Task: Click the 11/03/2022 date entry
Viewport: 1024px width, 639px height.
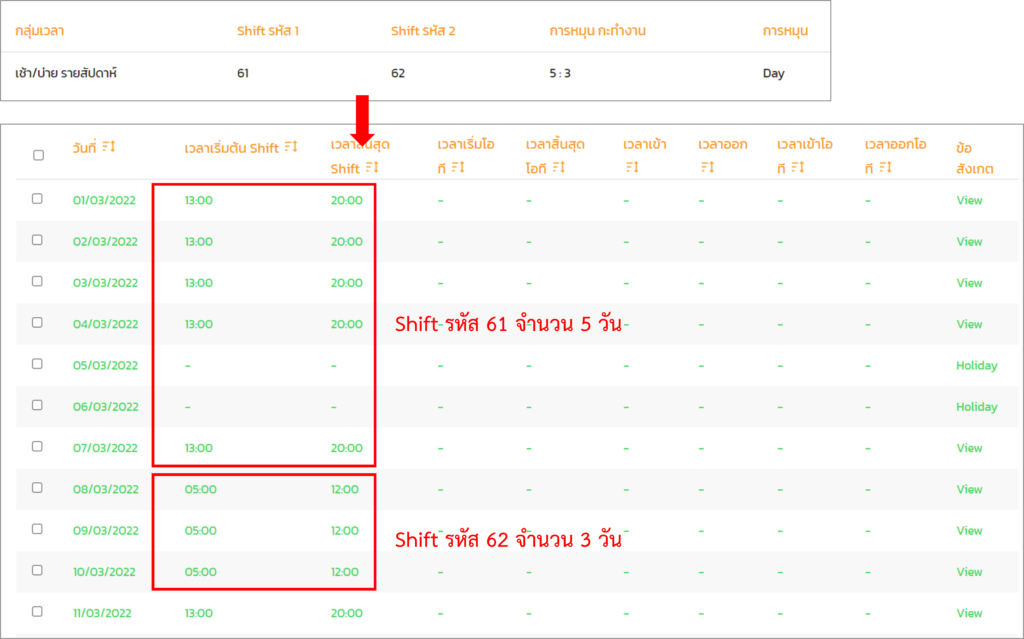Action: click(102, 613)
